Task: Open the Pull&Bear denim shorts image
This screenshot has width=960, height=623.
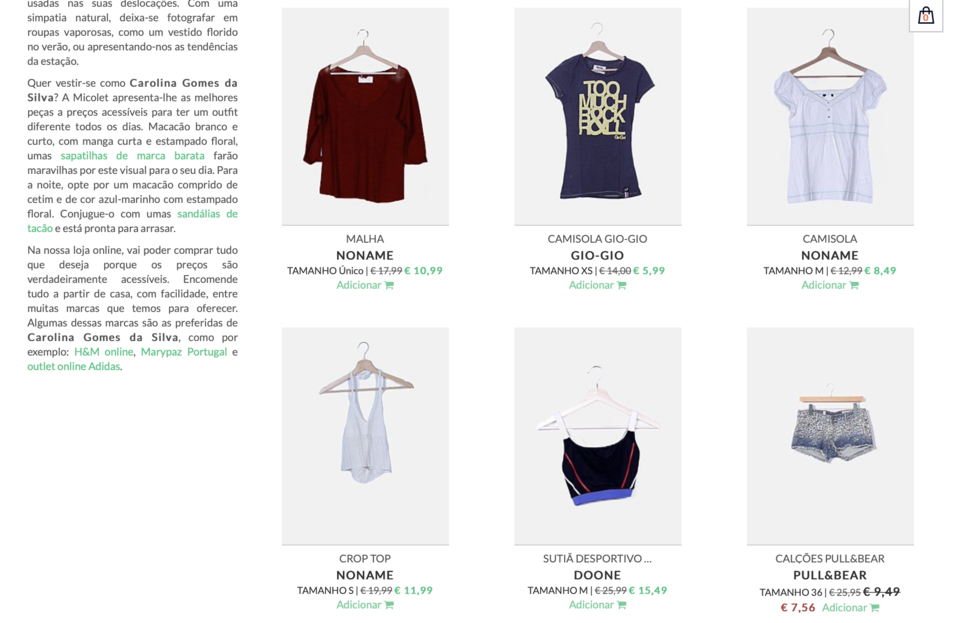Action: [x=830, y=436]
